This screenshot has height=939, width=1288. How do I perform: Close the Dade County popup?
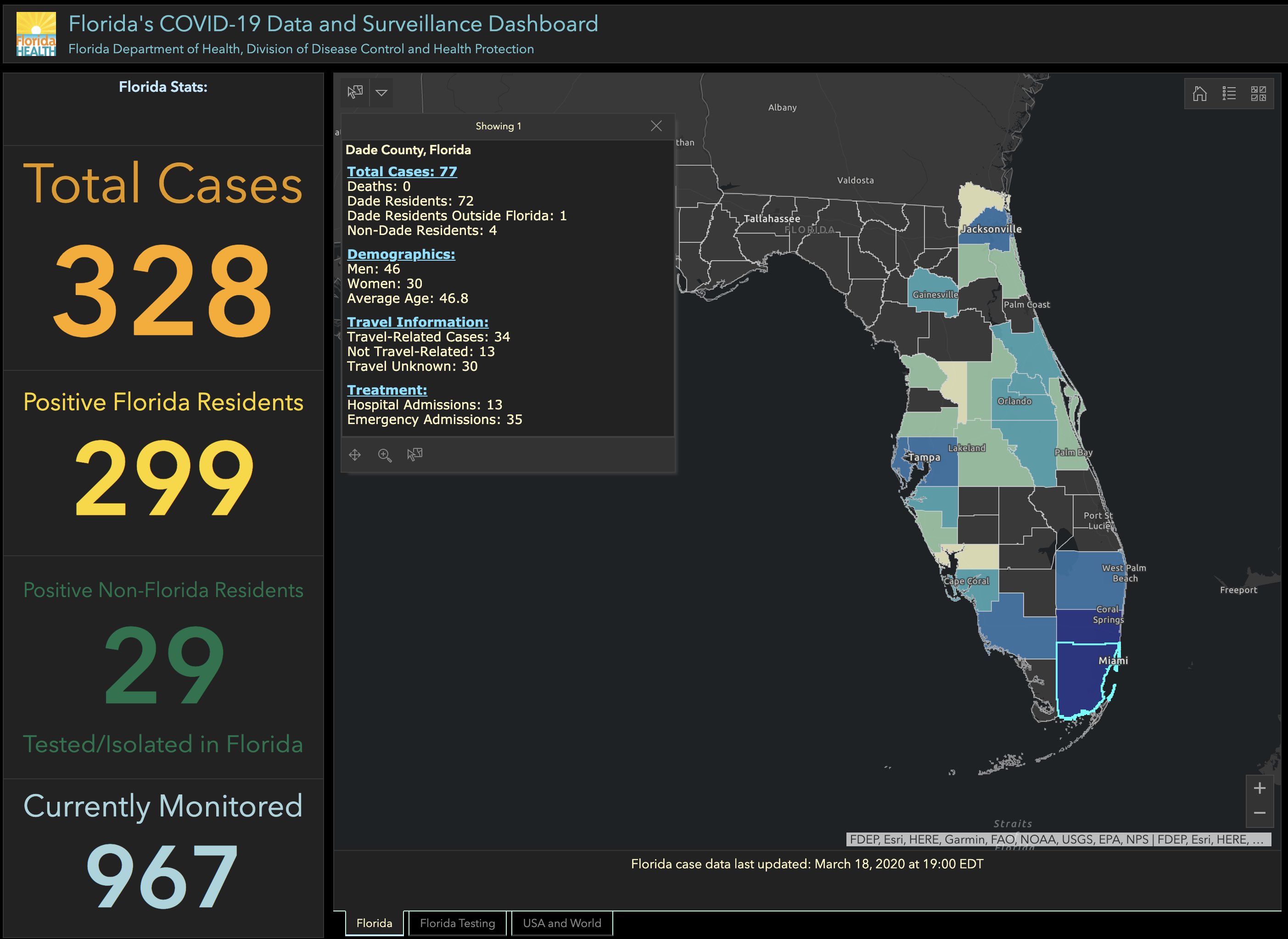click(x=656, y=126)
